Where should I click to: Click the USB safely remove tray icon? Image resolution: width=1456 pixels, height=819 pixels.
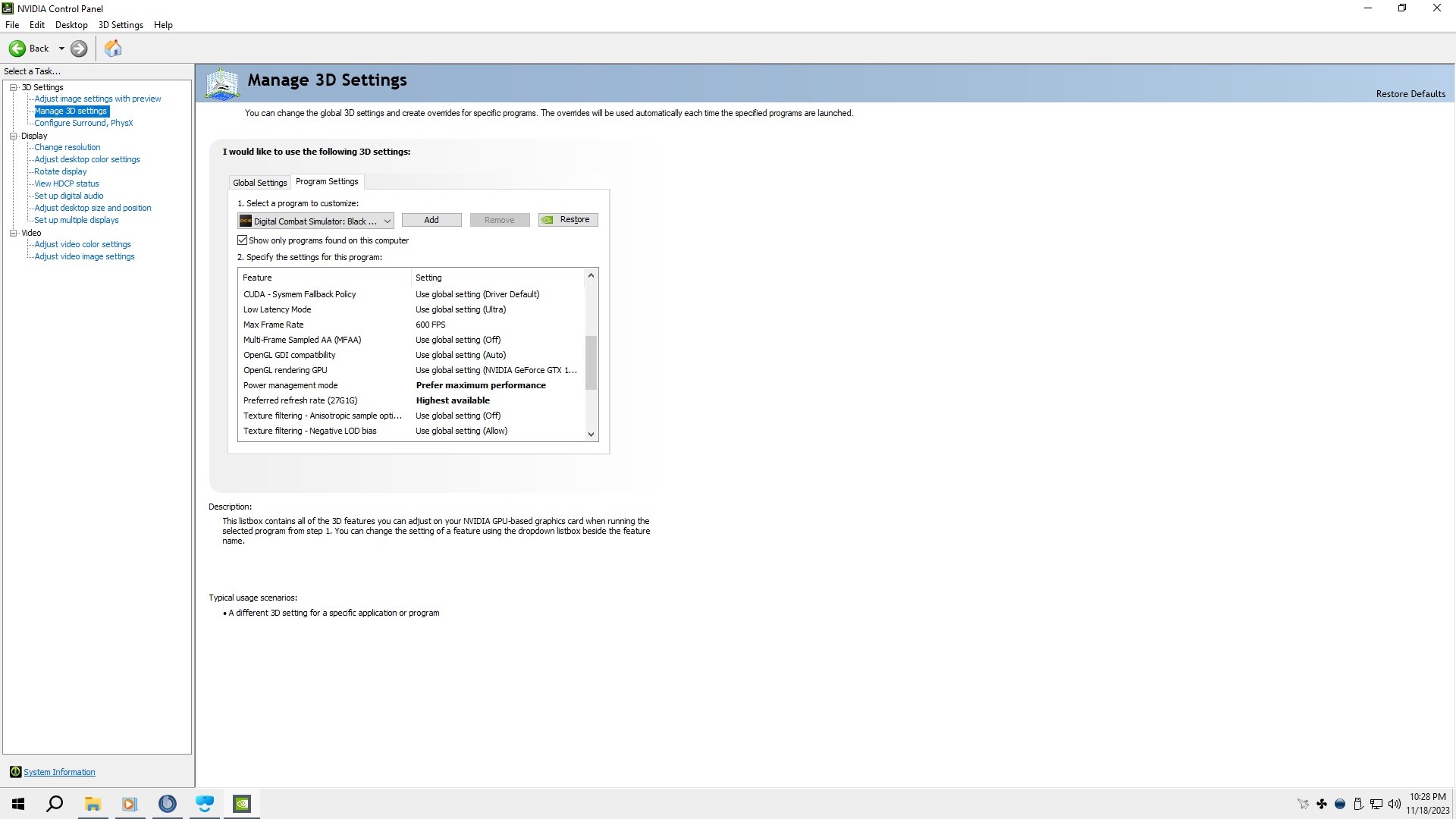click(x=1358, y=804)
